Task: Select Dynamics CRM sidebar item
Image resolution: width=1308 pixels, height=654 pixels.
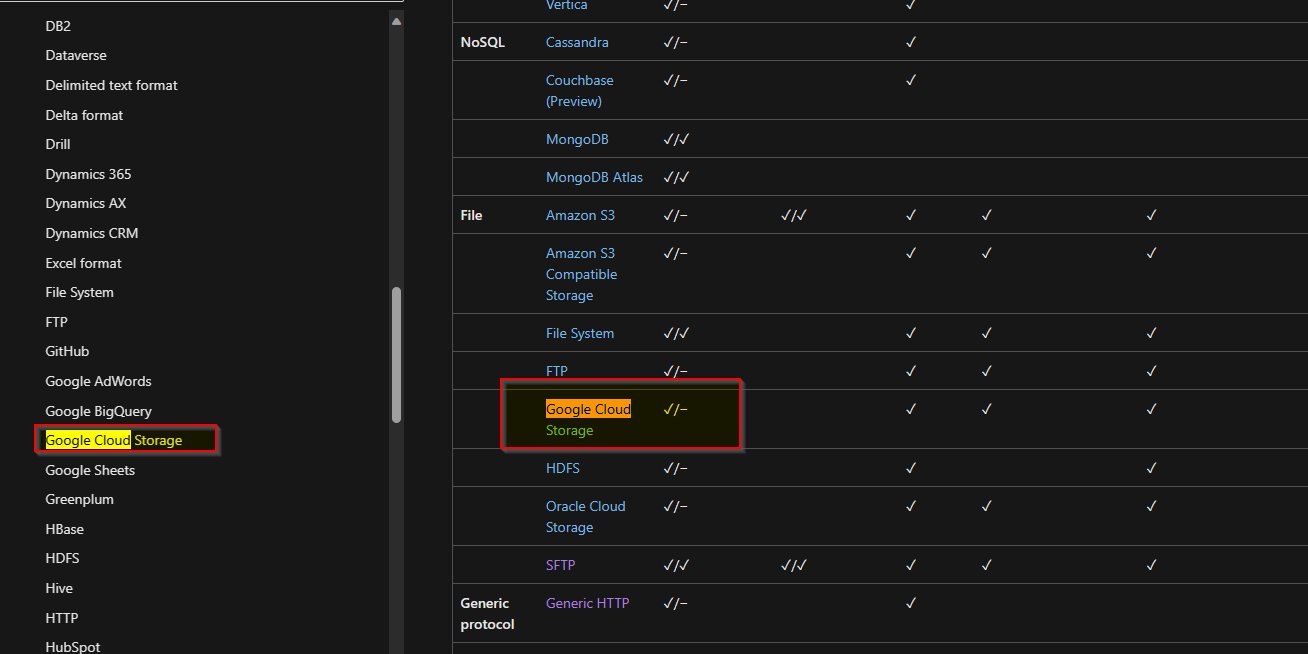Action: (x=92, y=233)
